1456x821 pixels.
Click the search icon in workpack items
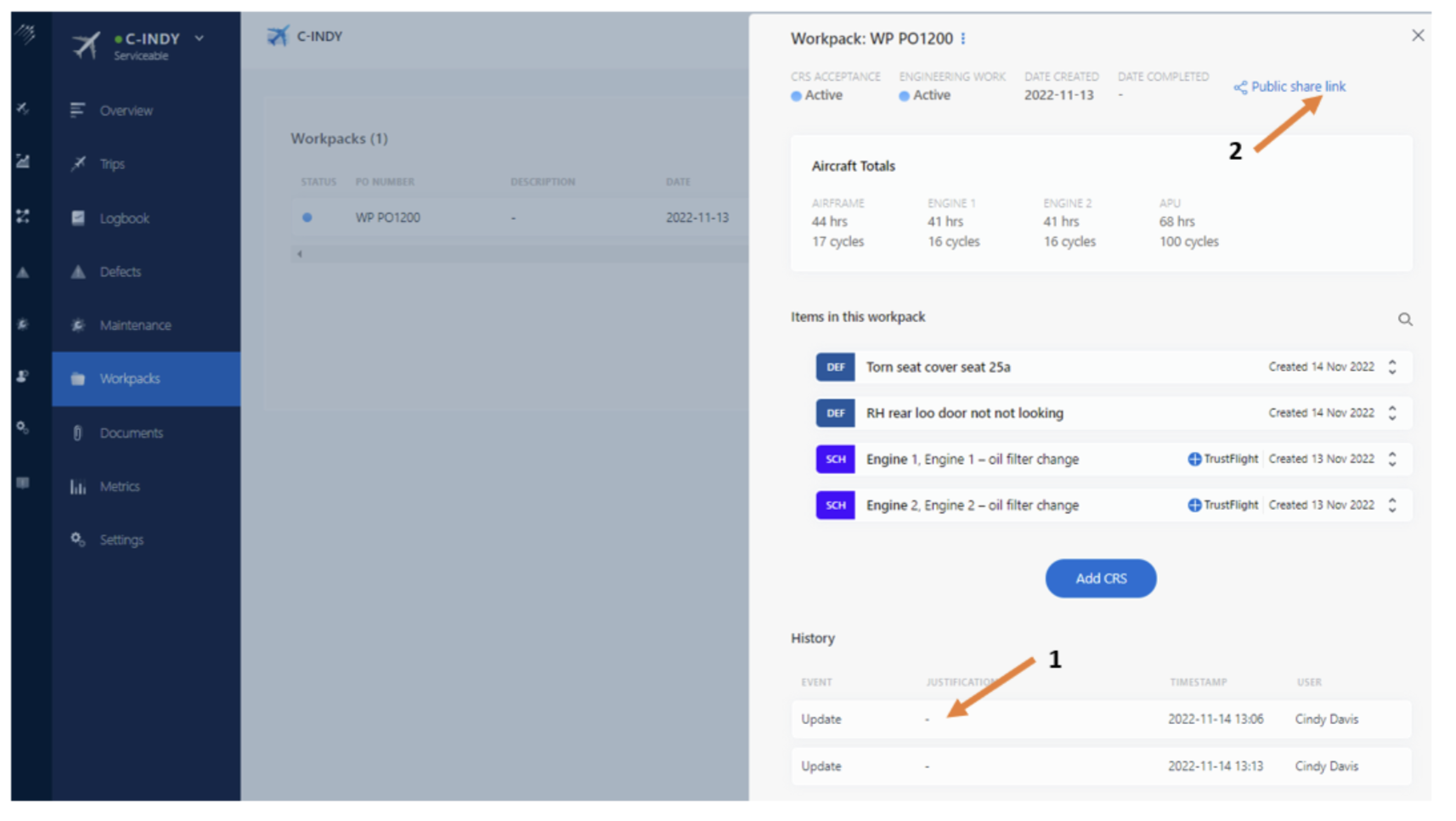click(1404, 320)
